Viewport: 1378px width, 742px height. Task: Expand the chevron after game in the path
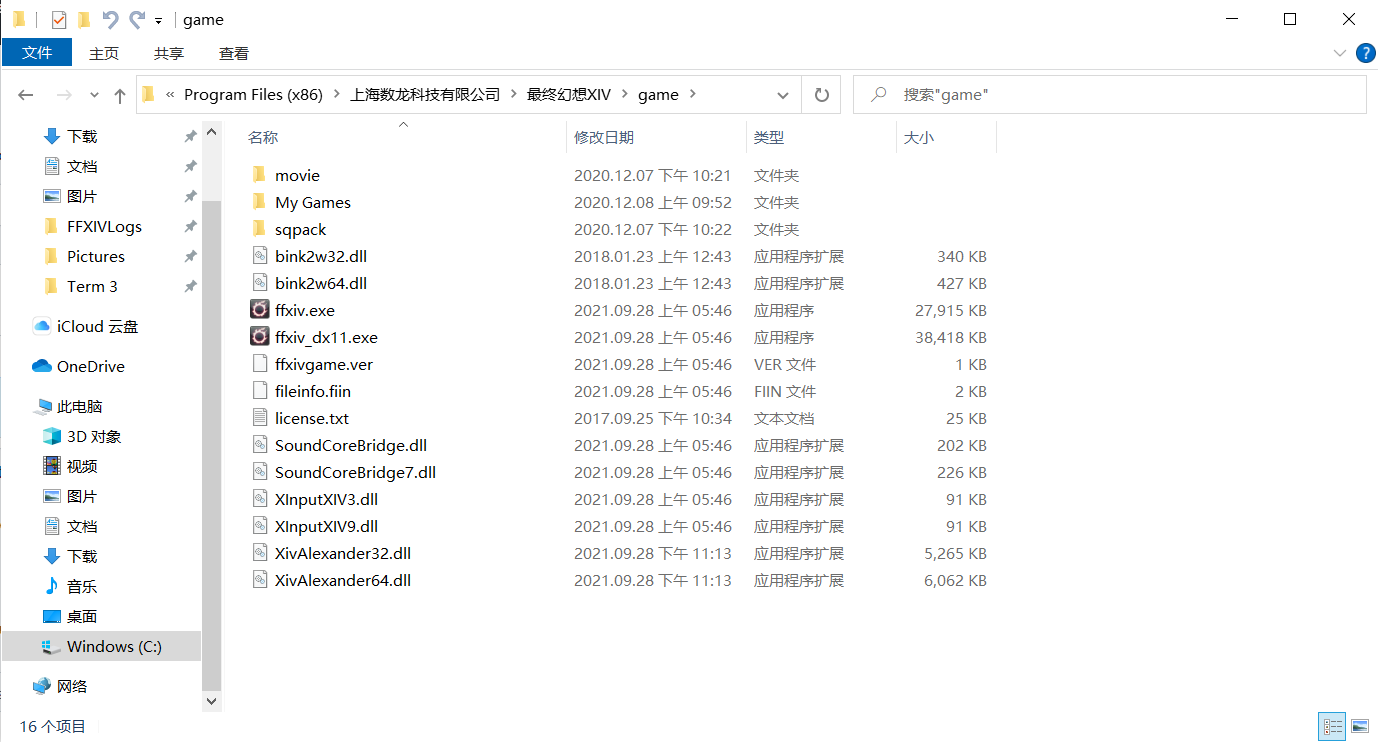[x=692, y=95]
